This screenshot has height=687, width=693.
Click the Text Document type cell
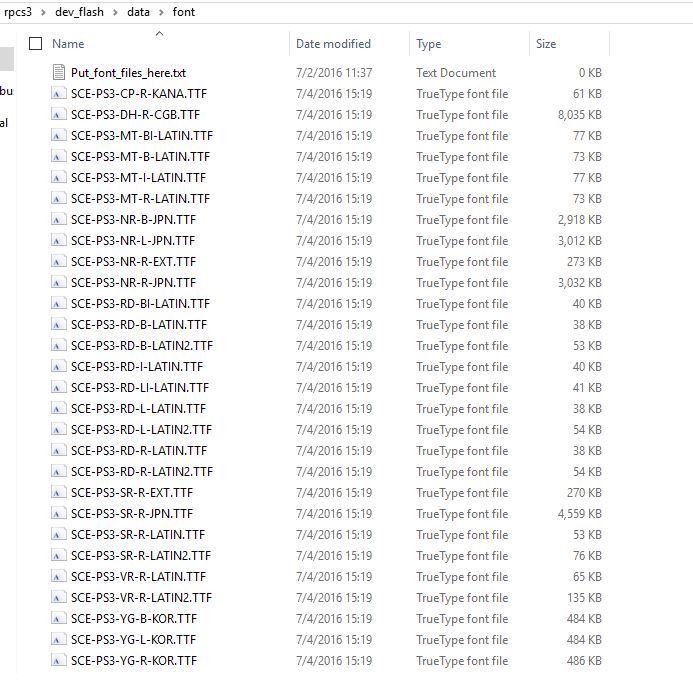click(x=456, y=73)
